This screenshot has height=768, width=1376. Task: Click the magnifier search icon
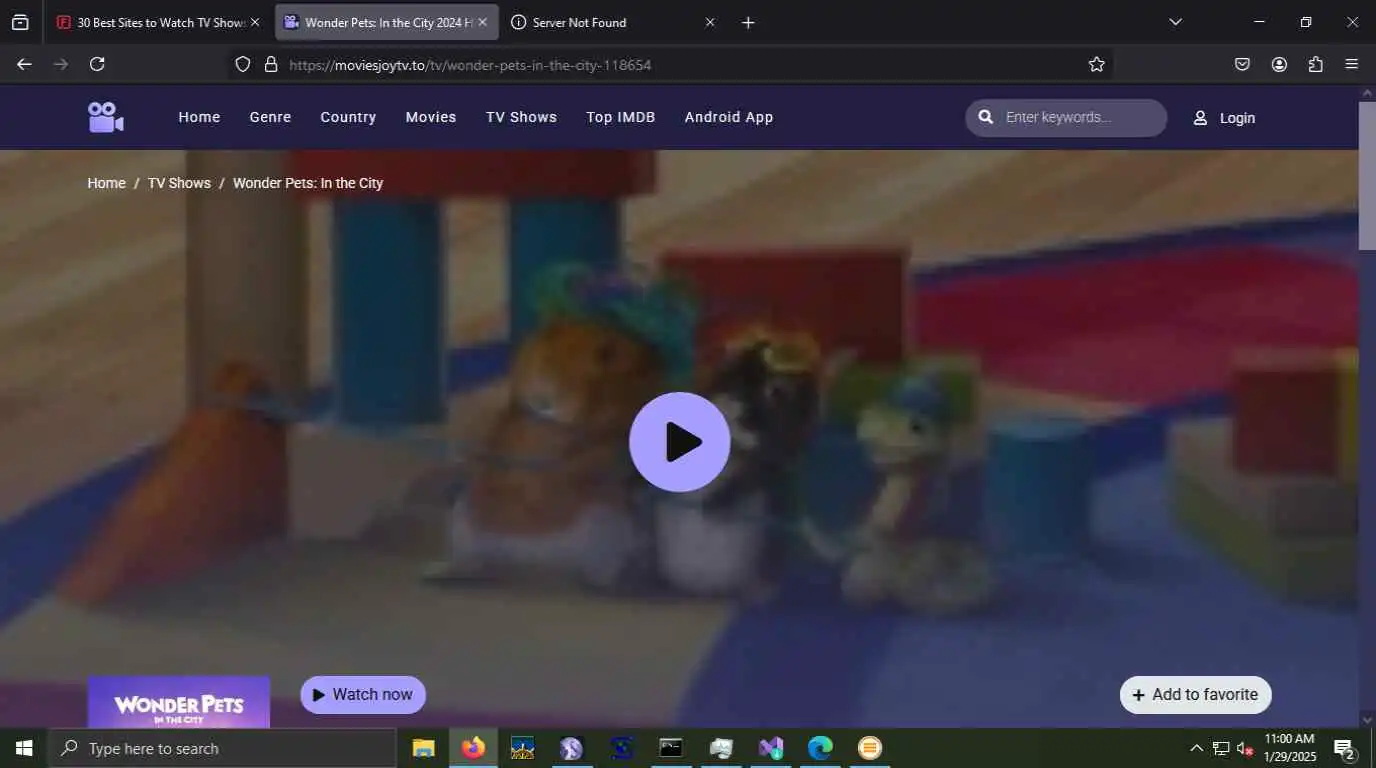tap(985, 117)
